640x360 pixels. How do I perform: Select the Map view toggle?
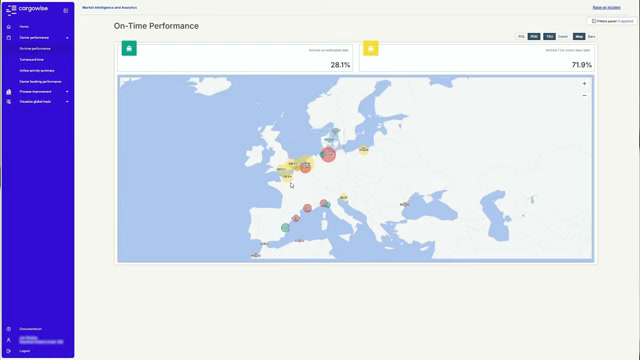pos(579,37)
